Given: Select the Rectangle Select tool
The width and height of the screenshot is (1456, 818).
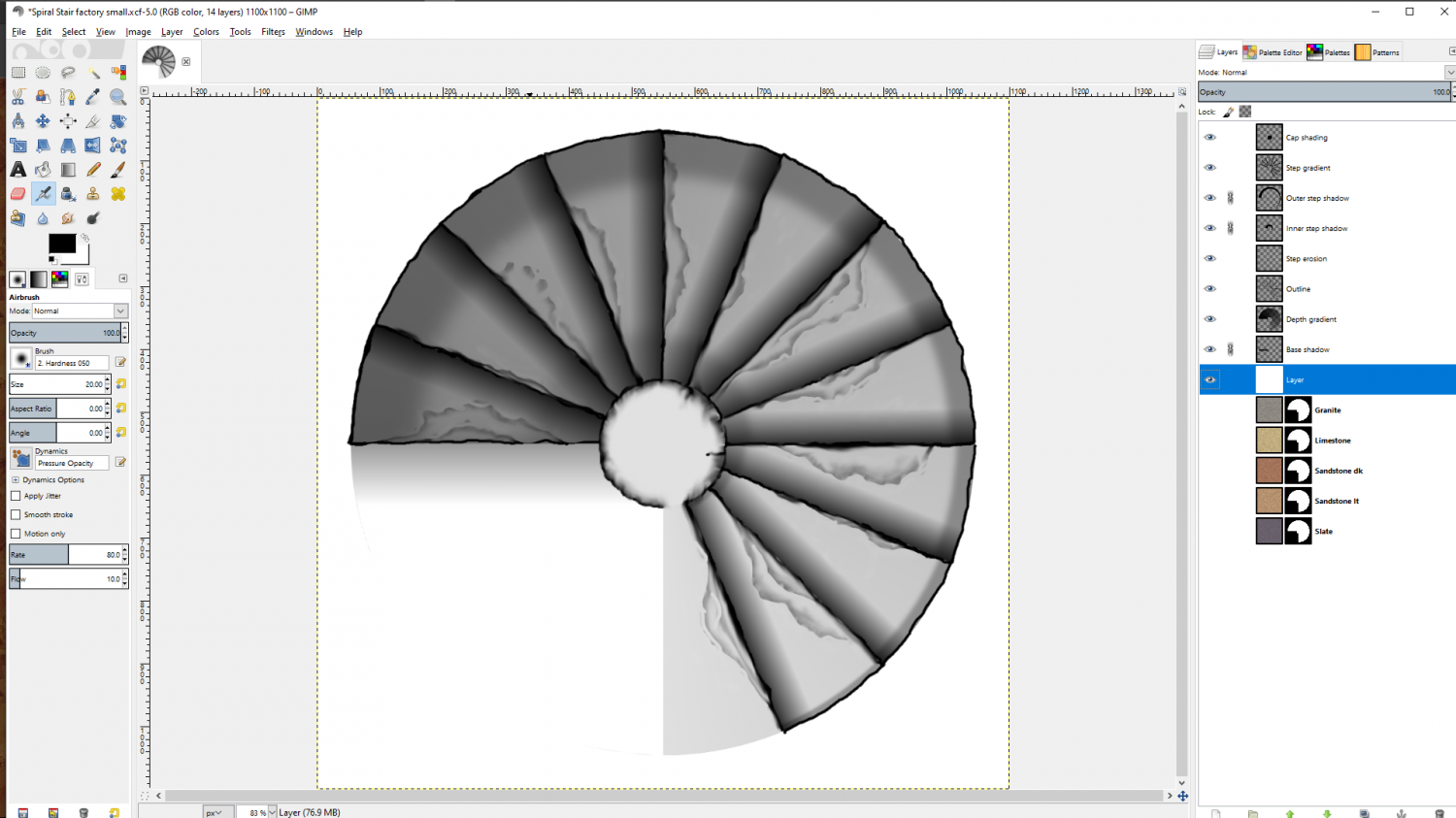Looking at the screenshot, I should pos(18,72).
